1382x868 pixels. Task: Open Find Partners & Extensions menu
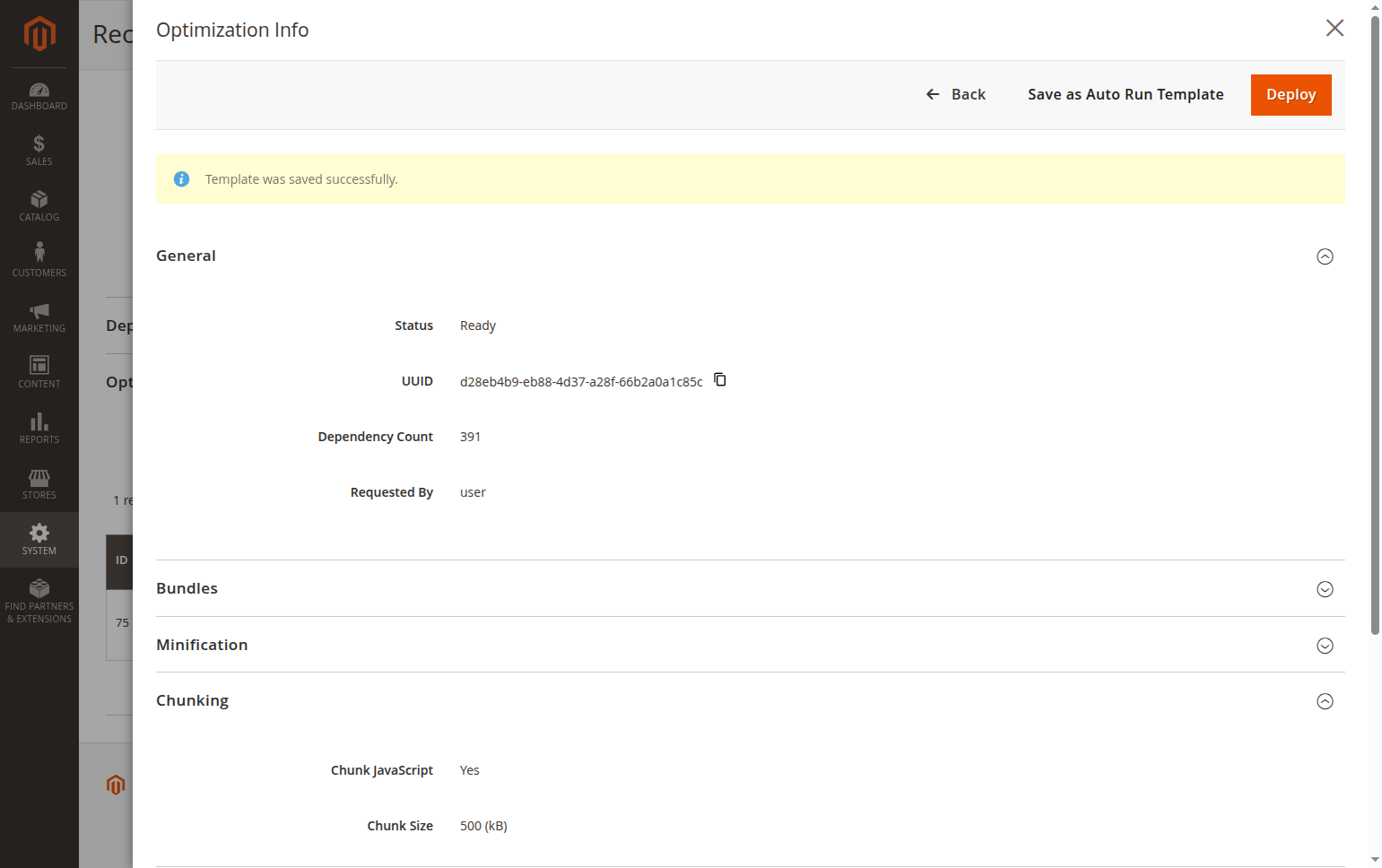tap(39, 602)
